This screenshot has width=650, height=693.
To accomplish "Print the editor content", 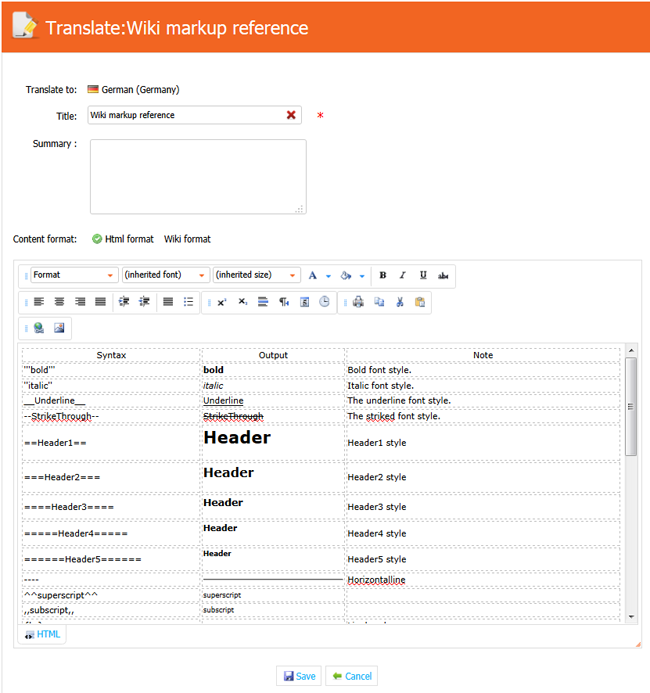I will click(x=358, y=302).
